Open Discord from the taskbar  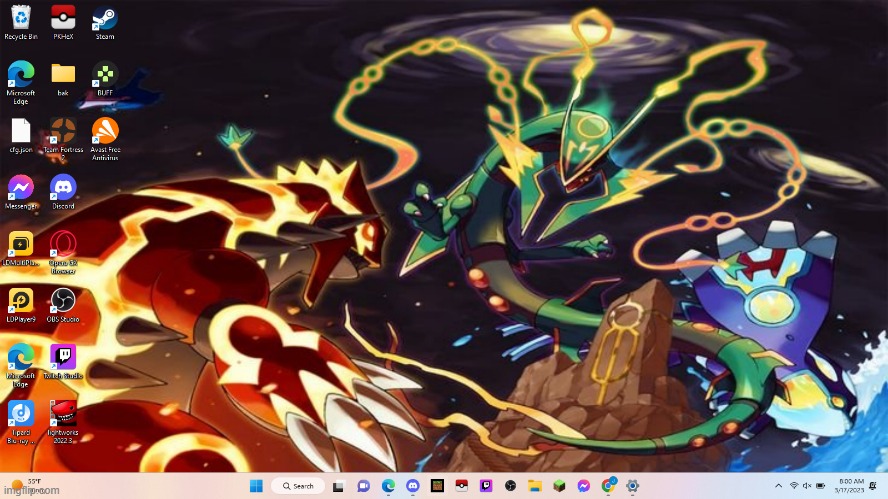coord(413,486)
